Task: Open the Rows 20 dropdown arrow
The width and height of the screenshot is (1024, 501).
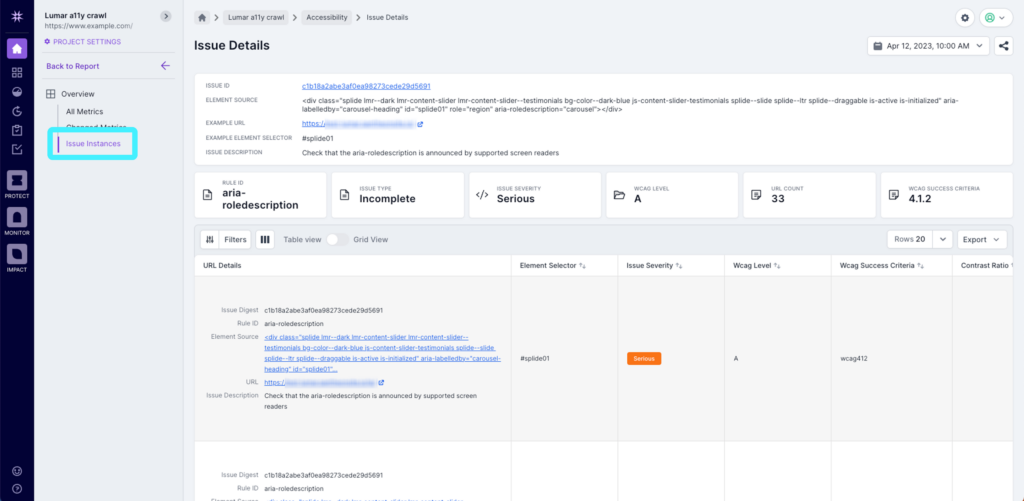Action: point(942,240)
